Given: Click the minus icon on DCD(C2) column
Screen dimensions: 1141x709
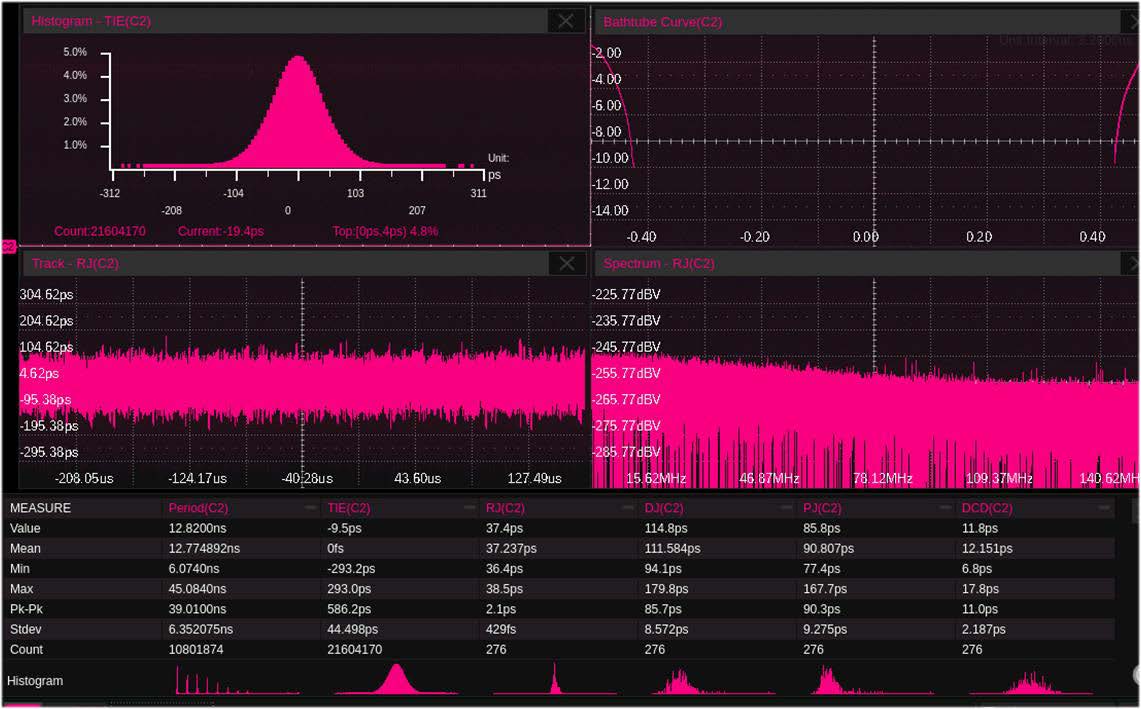Looking at the screenshot, I should (1103, 508).
